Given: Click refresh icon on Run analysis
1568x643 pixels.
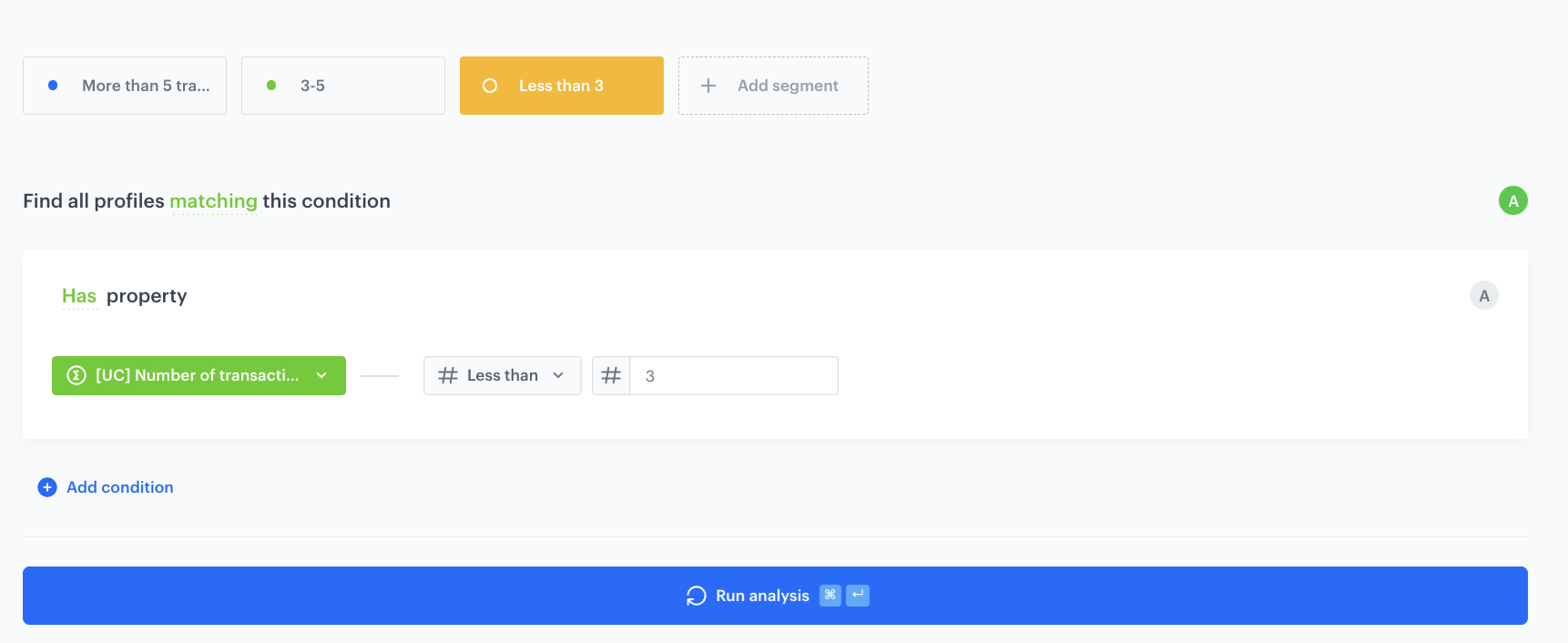Looking at the screenshot, I should point(697,596).
